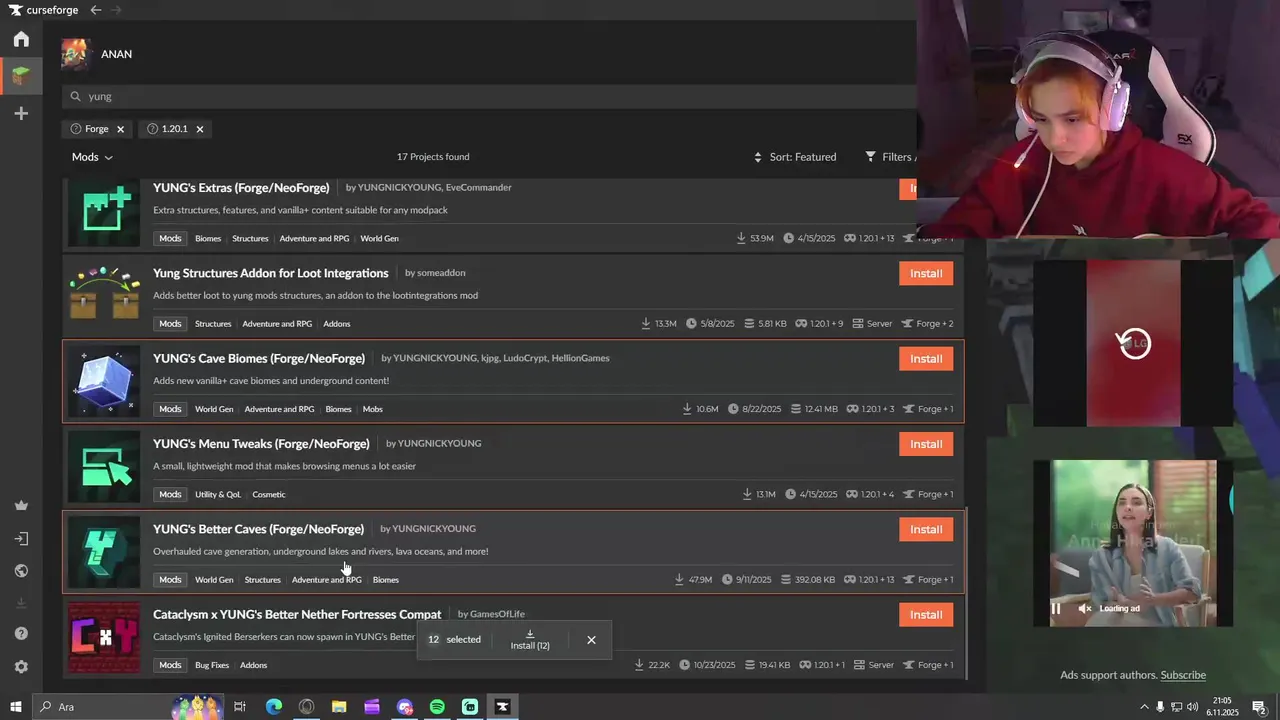The width and height of the screenshot is (1280, 720).
Task: Open YUNG's Cave Biomes cube thumbnail
Action: (104, 382)
